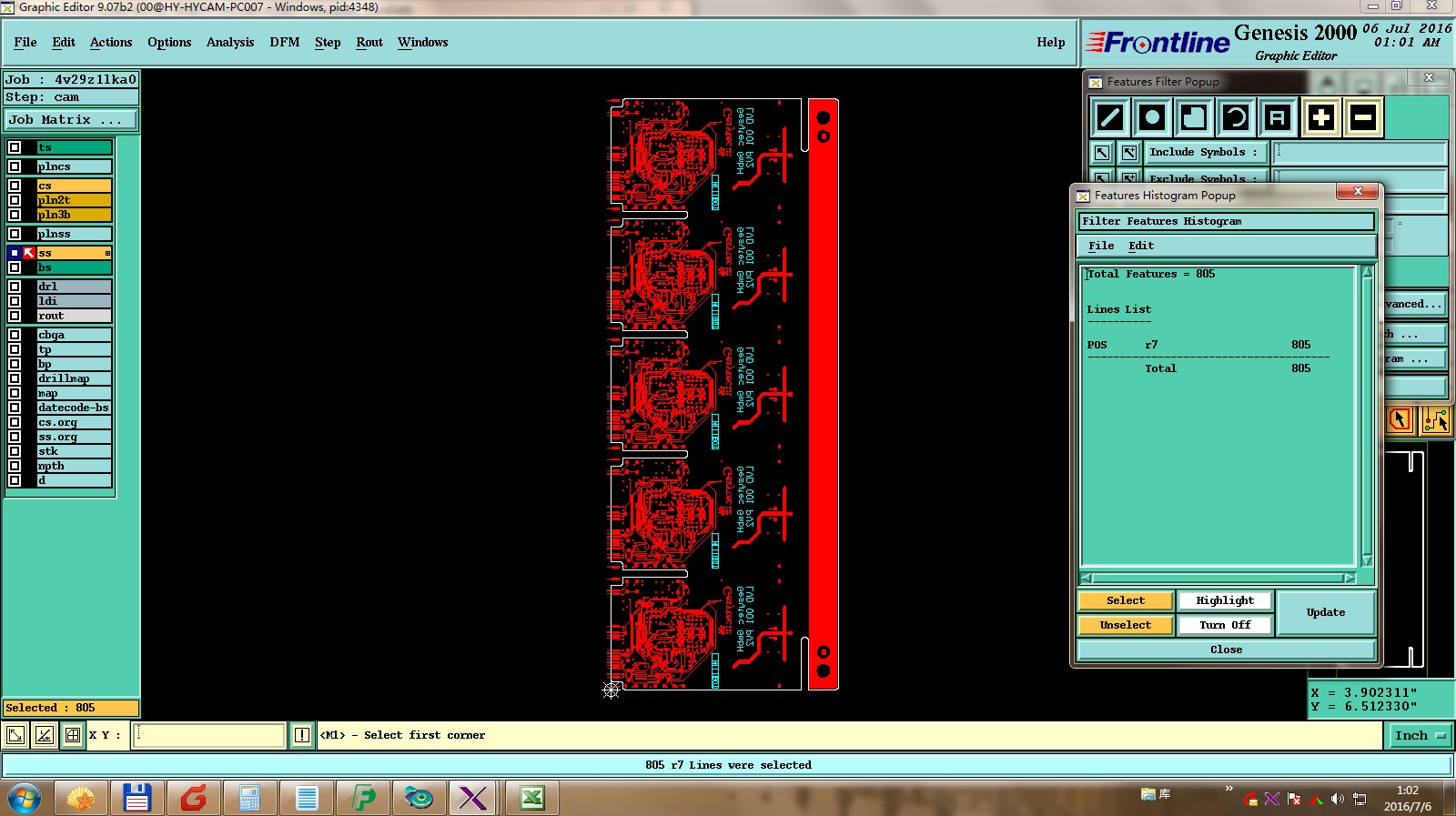Click the Update button

[1326, 612]
